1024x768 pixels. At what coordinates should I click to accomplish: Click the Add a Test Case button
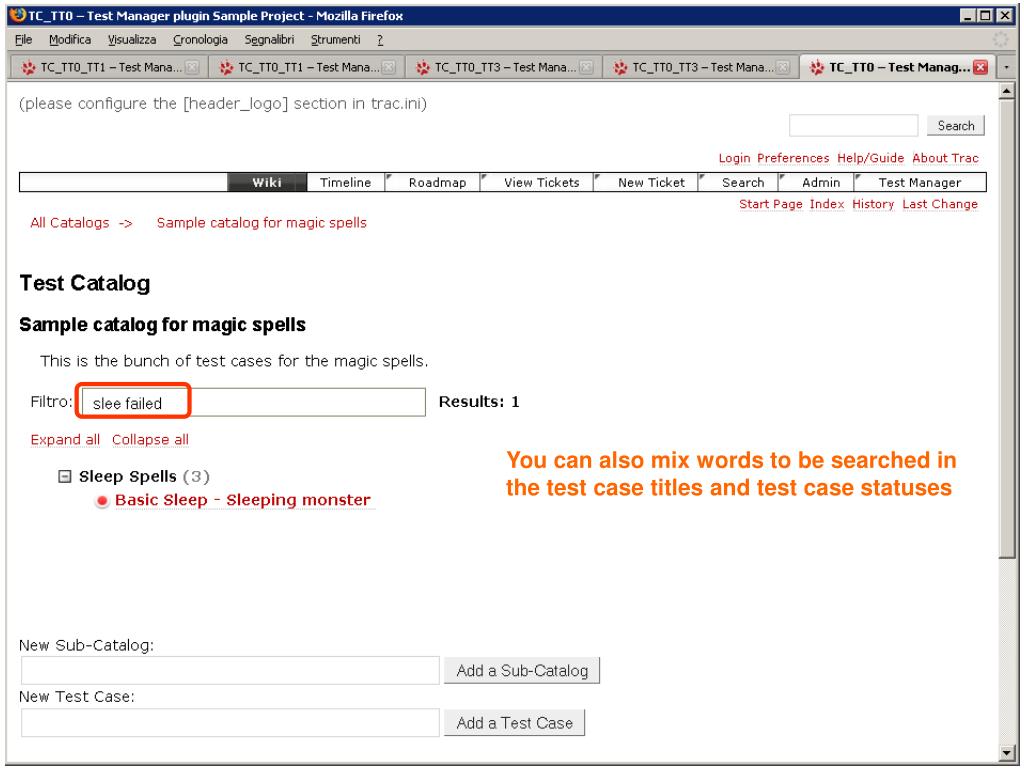tap(514, 723)
